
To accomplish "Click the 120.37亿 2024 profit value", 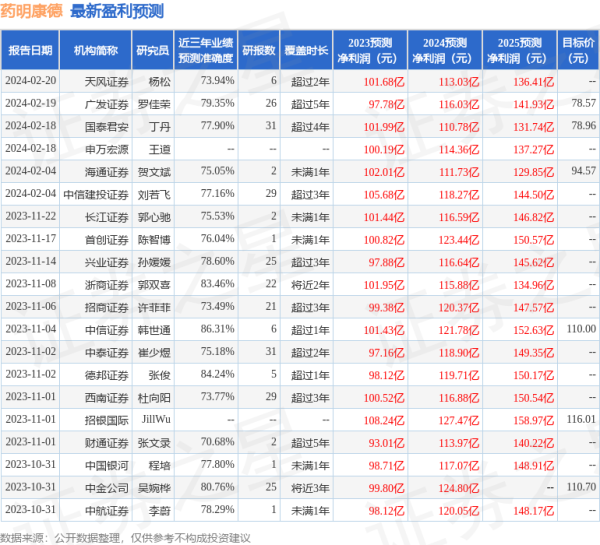I will coord(458,307).
